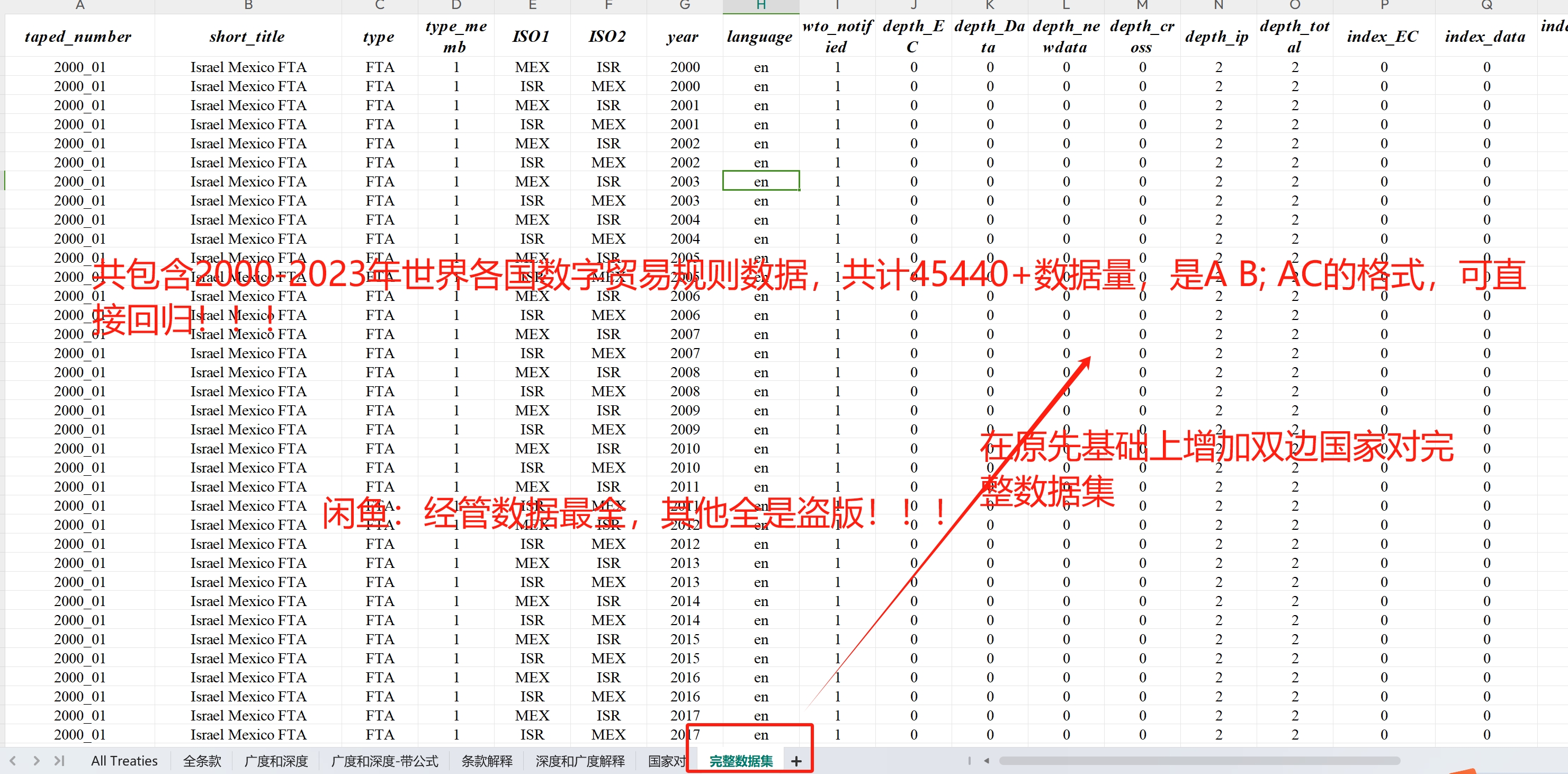Switch to the 国家对 sheet tab

[666, 761]
